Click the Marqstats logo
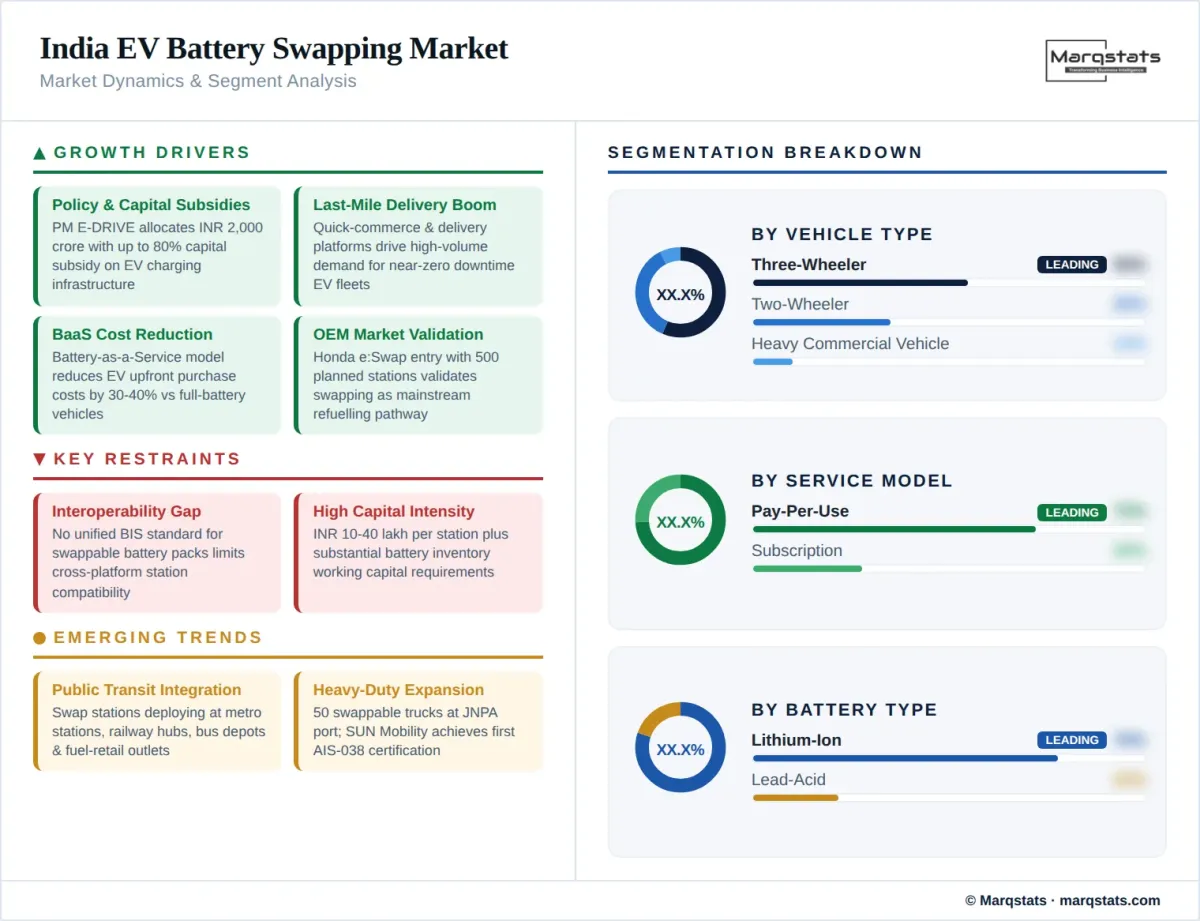The height and width of the screenshot is (921, 1200). click(x=1104, y=60)
